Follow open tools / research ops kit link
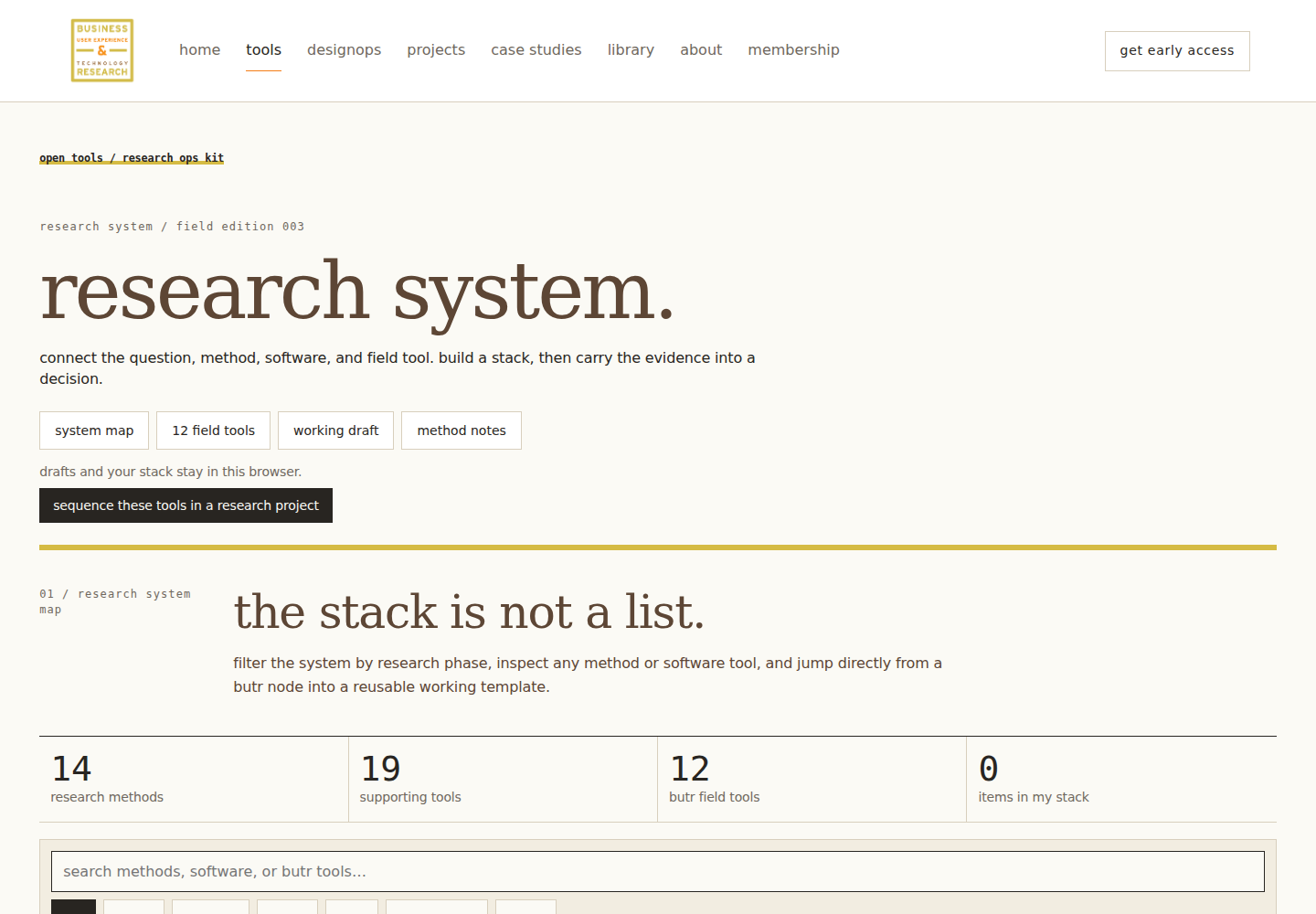 (x=132, y=158)
